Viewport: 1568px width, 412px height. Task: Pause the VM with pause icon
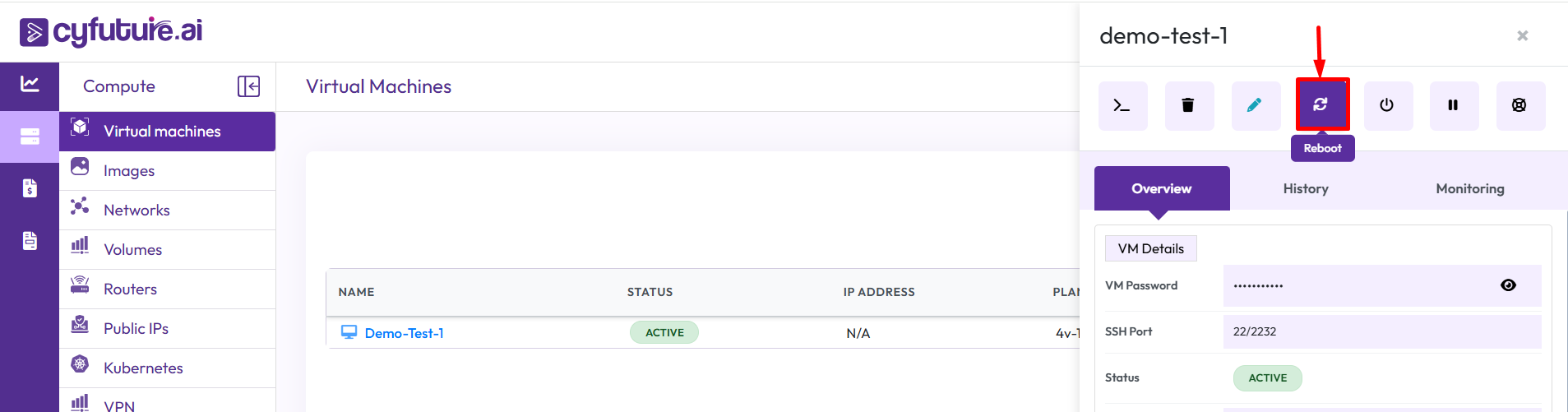pyautogui.click(x=1453, y=105)
